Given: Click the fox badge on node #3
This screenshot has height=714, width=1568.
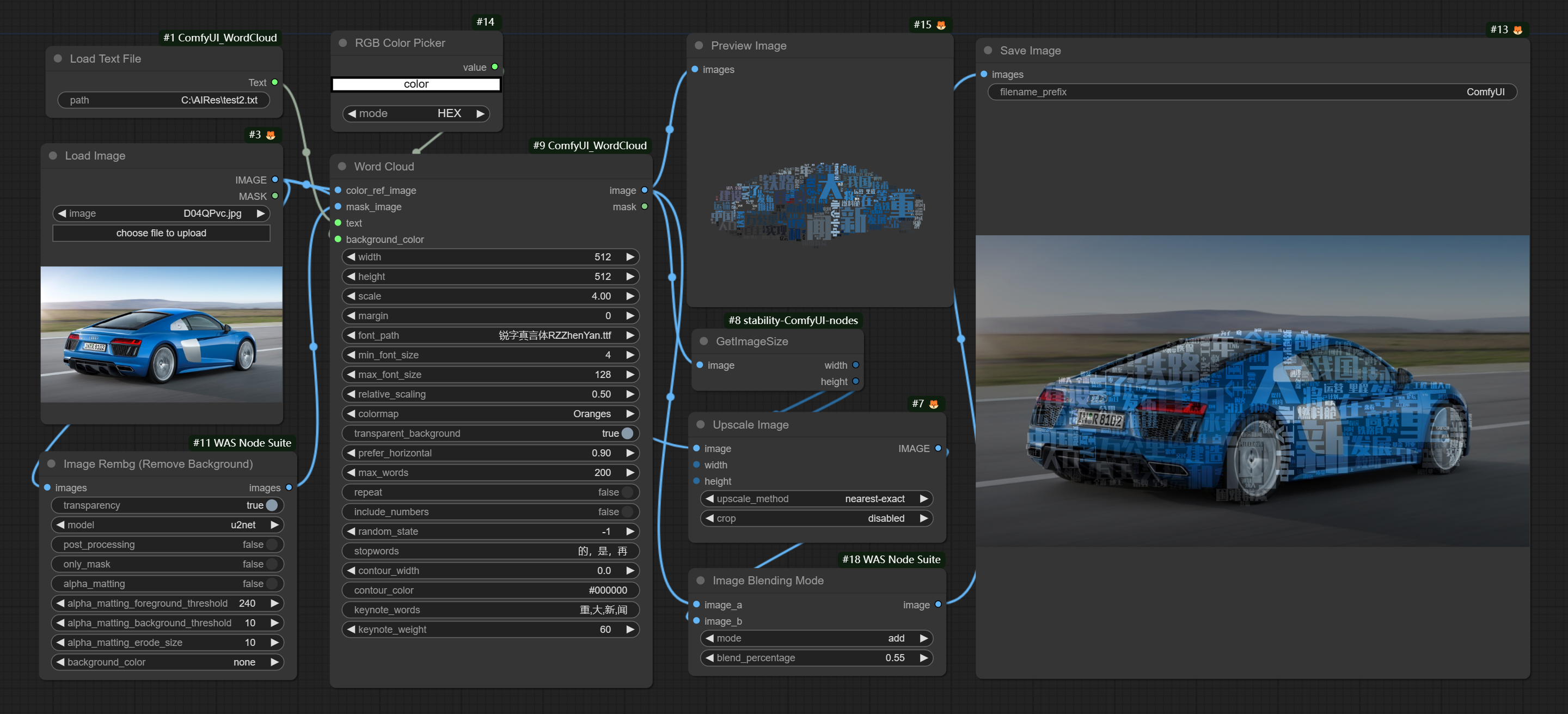Looking at the screenshot, I should click(x=271, y=135).
